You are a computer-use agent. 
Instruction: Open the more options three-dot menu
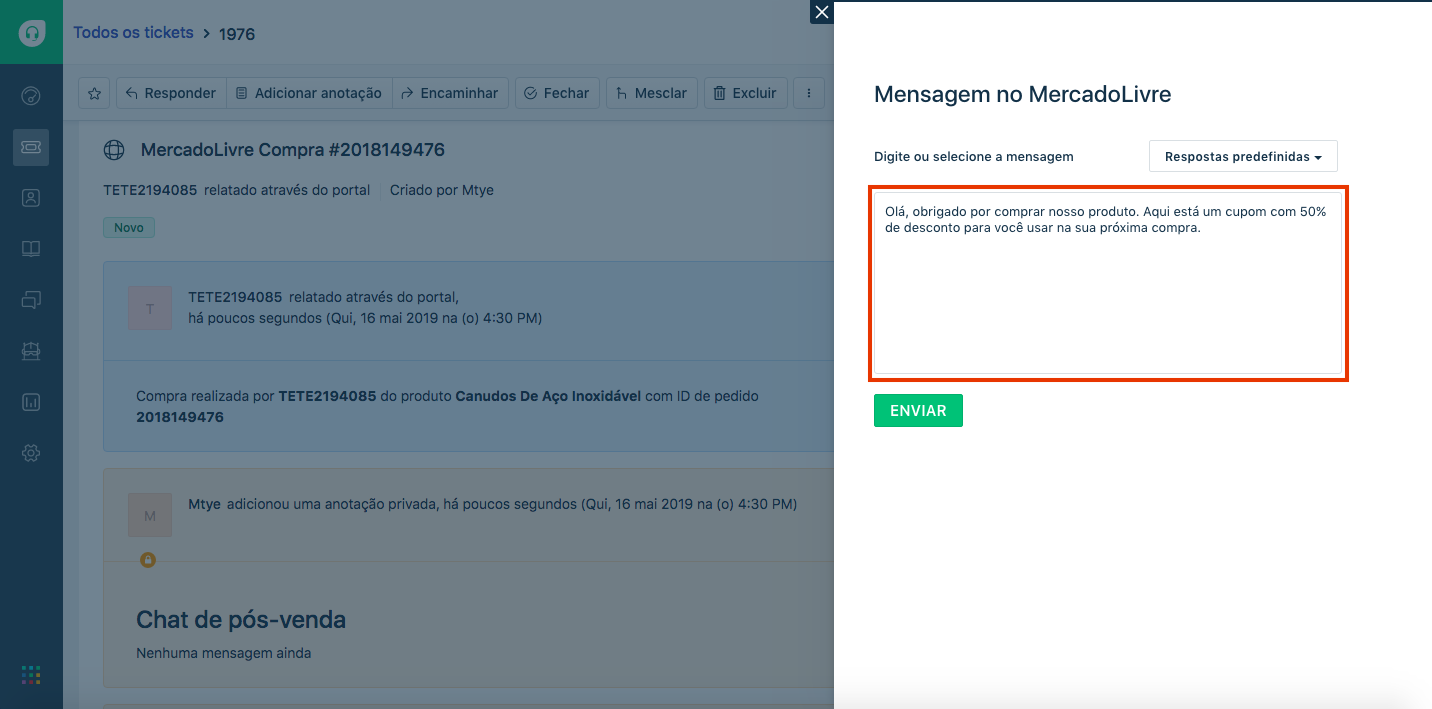pyautogui.click(x=808, y=93)
